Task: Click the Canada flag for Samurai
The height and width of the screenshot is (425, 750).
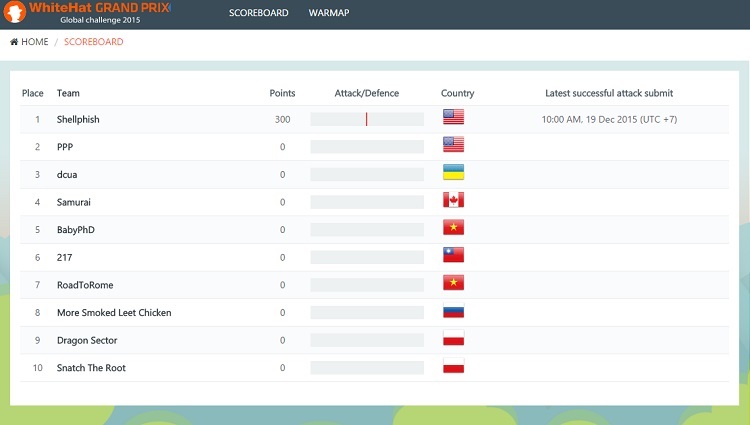Action: tap(453, 200)
